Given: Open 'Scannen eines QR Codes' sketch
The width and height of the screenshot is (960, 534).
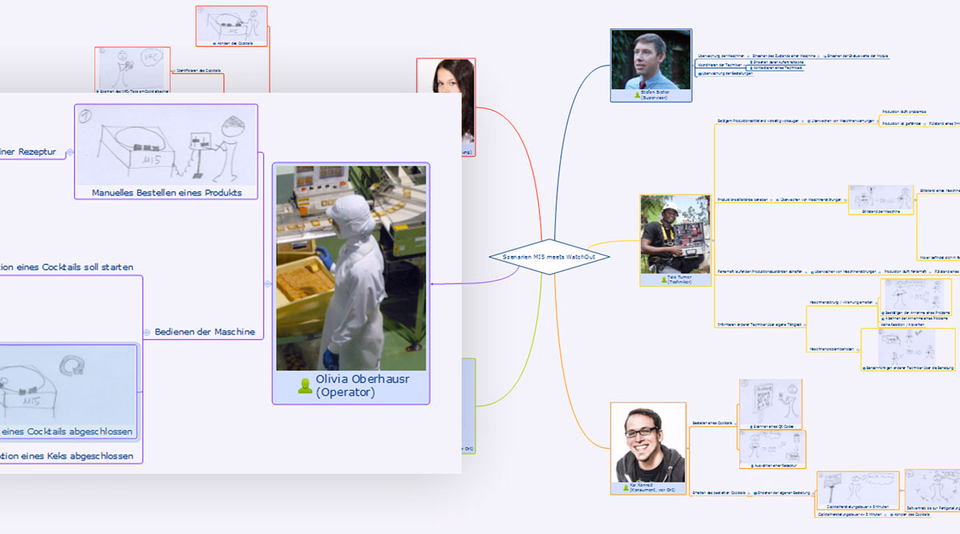Looking at the screenshot, I should click(x=771, y=404).
